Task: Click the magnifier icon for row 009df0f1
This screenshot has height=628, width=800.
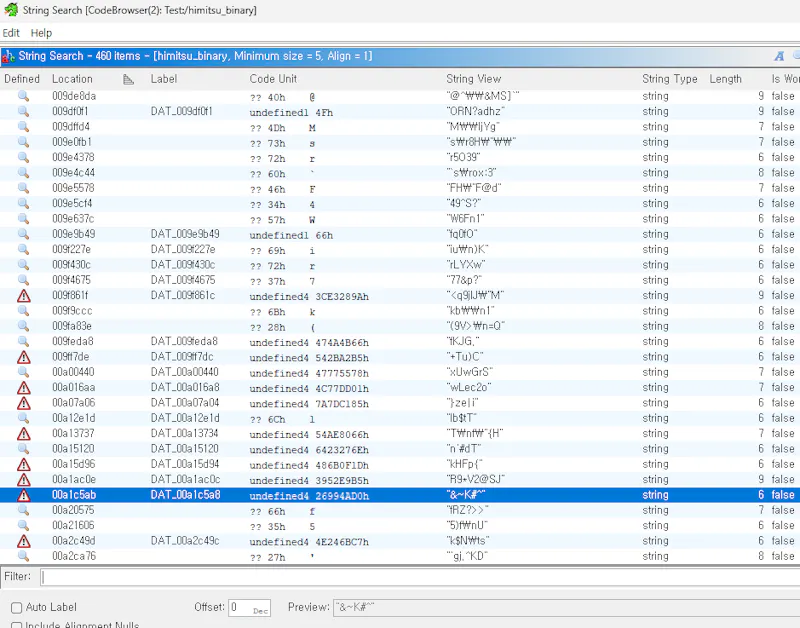Action: (x=23, y=111)
